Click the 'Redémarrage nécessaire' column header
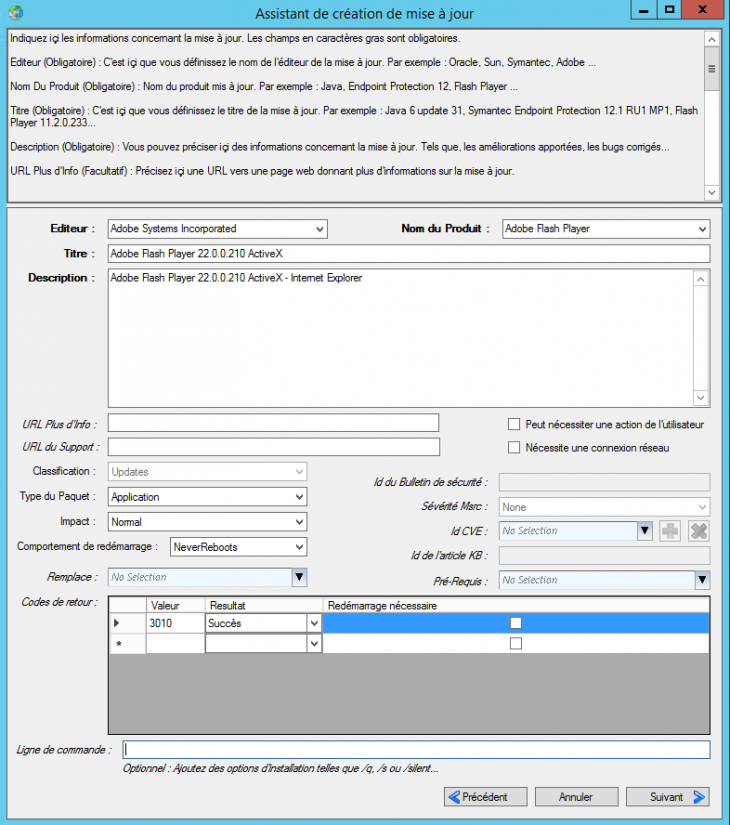The width and height of the screenshot is (730, 825). tap(516, 605)
